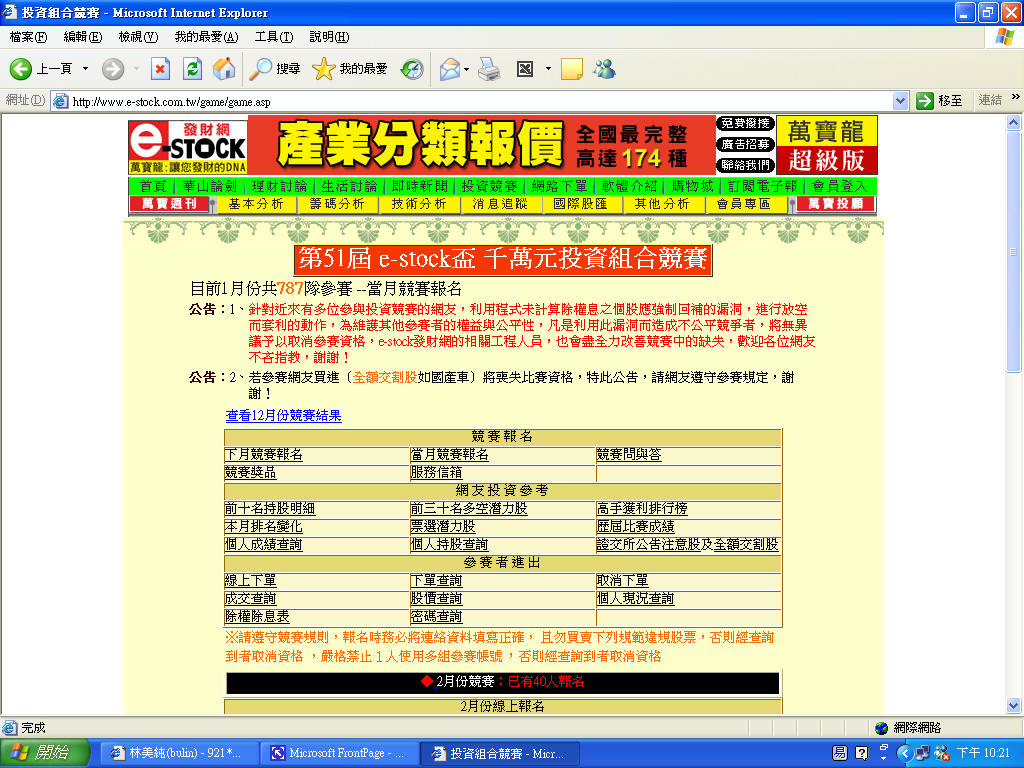Viewport: 1024px width, 768px height.
Task: Open the 說明(H) Help menu
Action: coord(329,37)
